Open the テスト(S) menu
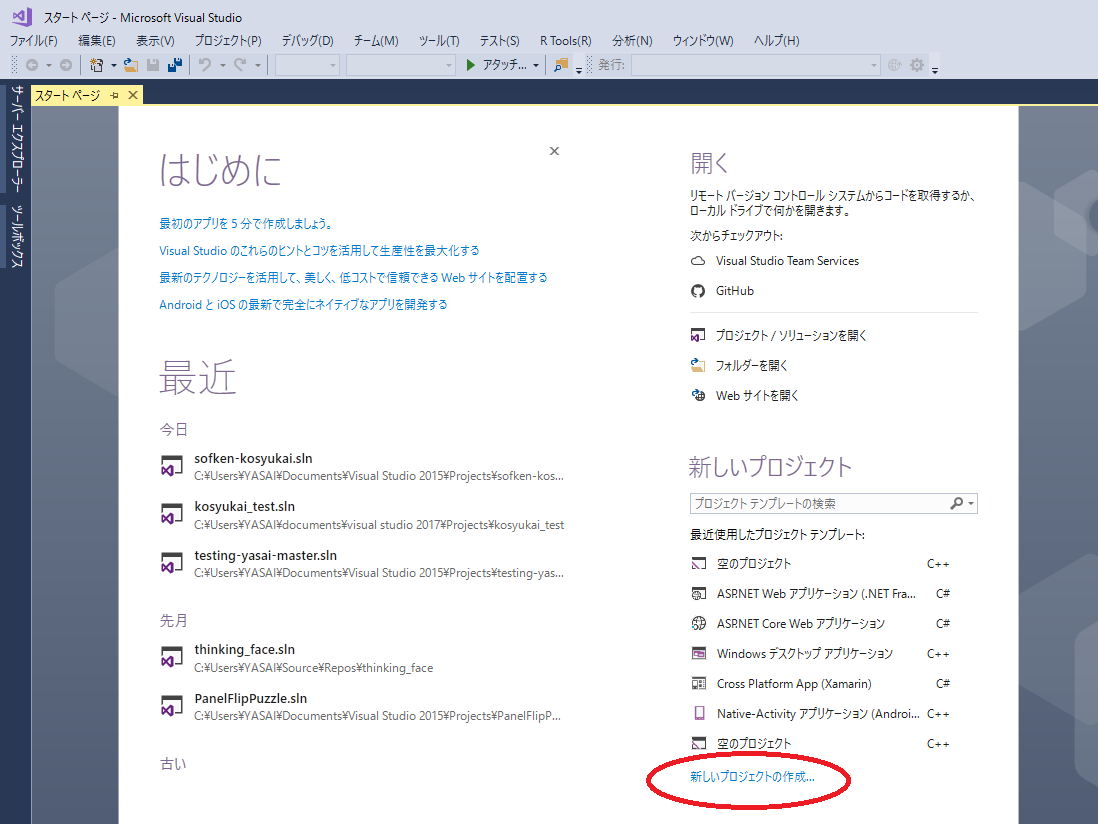 (x=499, y=41)
